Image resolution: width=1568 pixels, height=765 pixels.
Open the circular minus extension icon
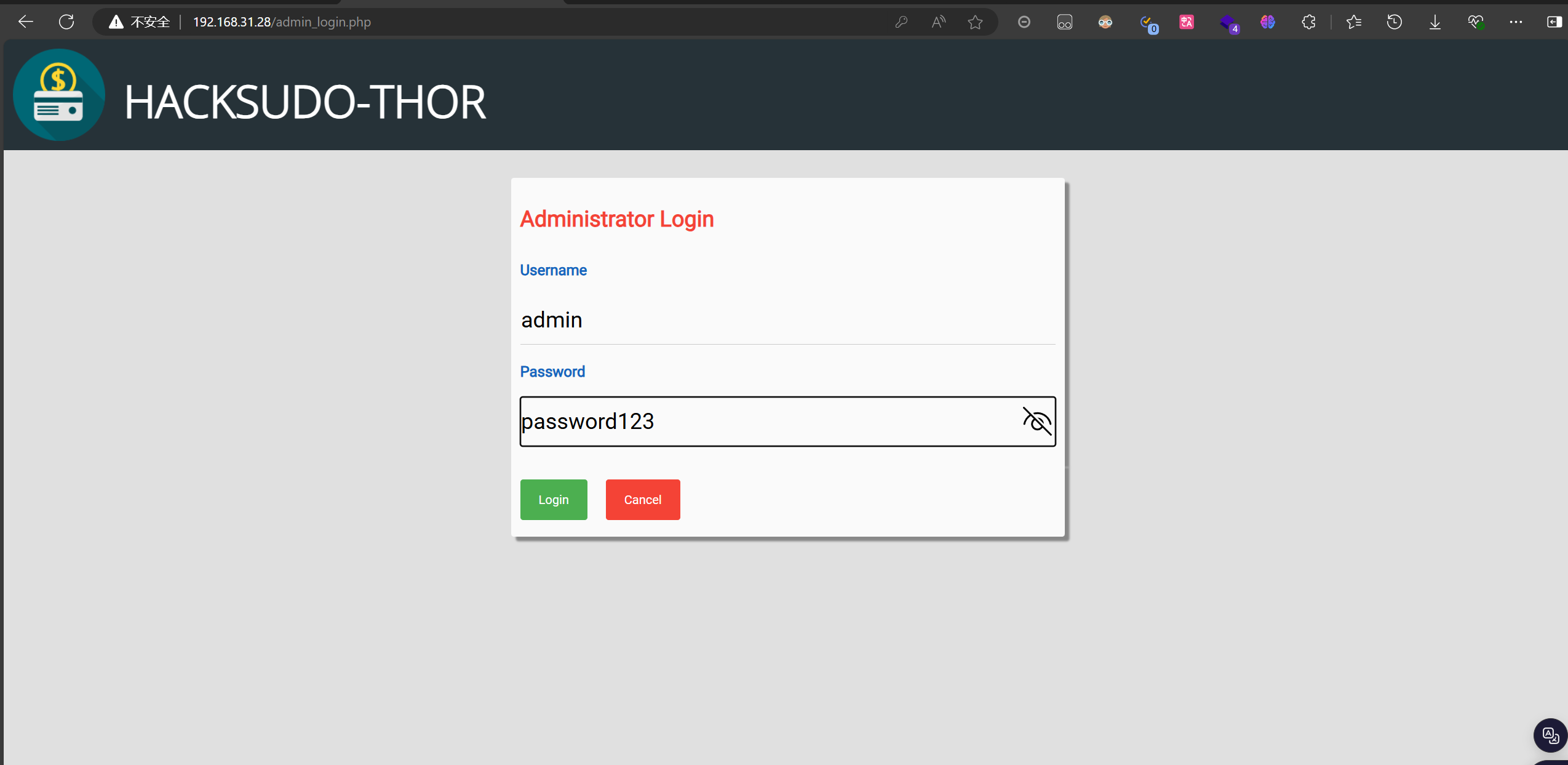point(1024,22)
